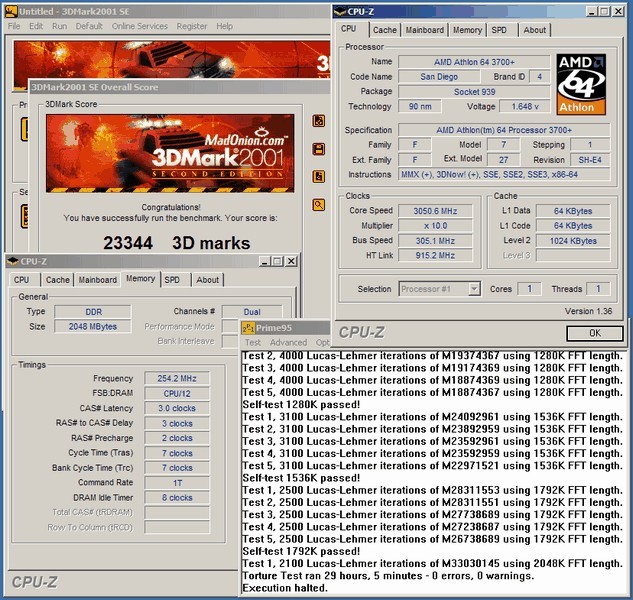Open the File menu in 3DMark2001
Image resolution: width=633 pixels, height=600 pixels.
14,26
